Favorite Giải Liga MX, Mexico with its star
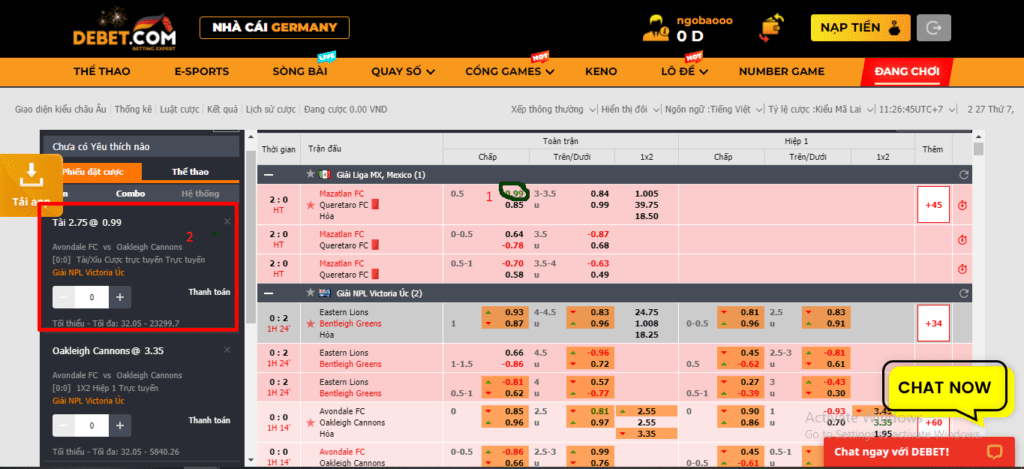 [x=310, y=174]
